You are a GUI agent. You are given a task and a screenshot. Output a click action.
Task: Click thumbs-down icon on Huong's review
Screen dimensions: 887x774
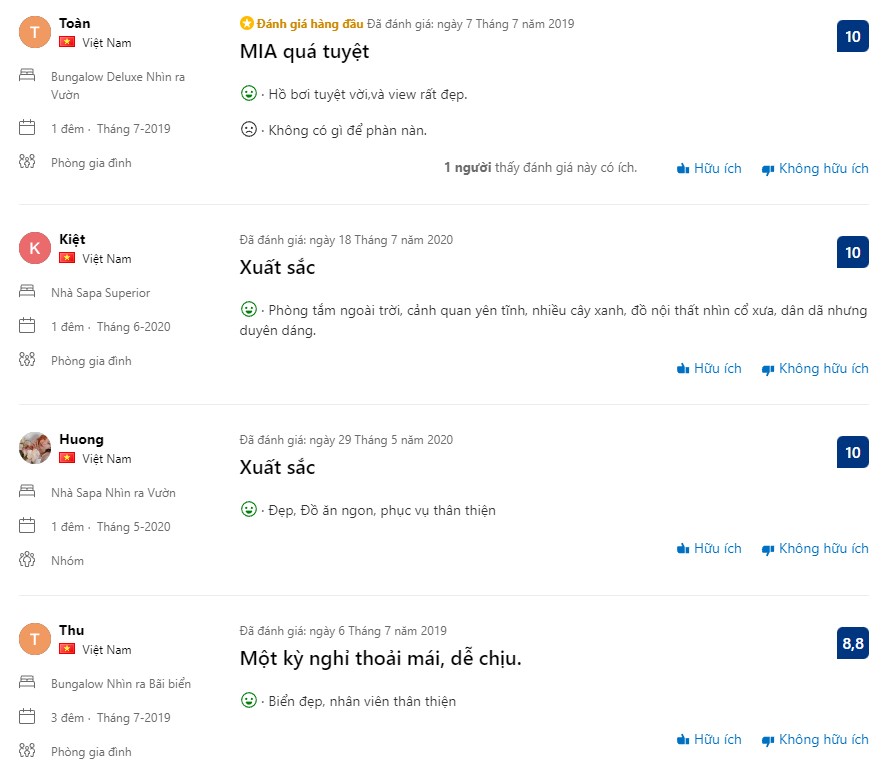pyautogui.click(x=768, y=549)
